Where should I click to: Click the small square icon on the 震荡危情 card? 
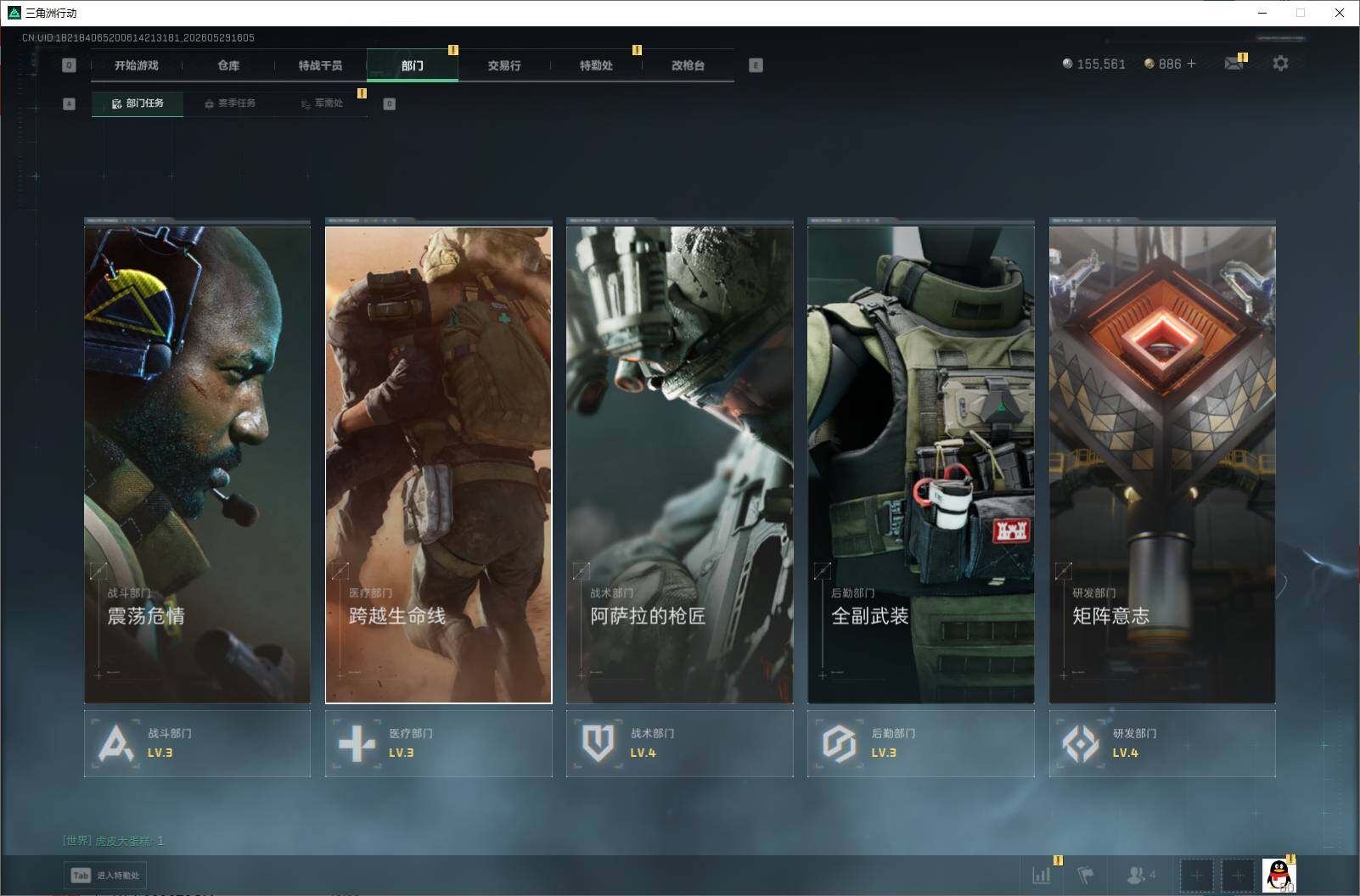point(98,571)
